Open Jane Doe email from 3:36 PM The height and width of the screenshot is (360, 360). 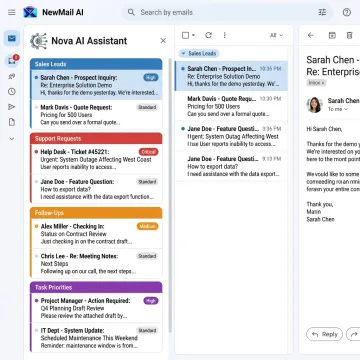231,136
